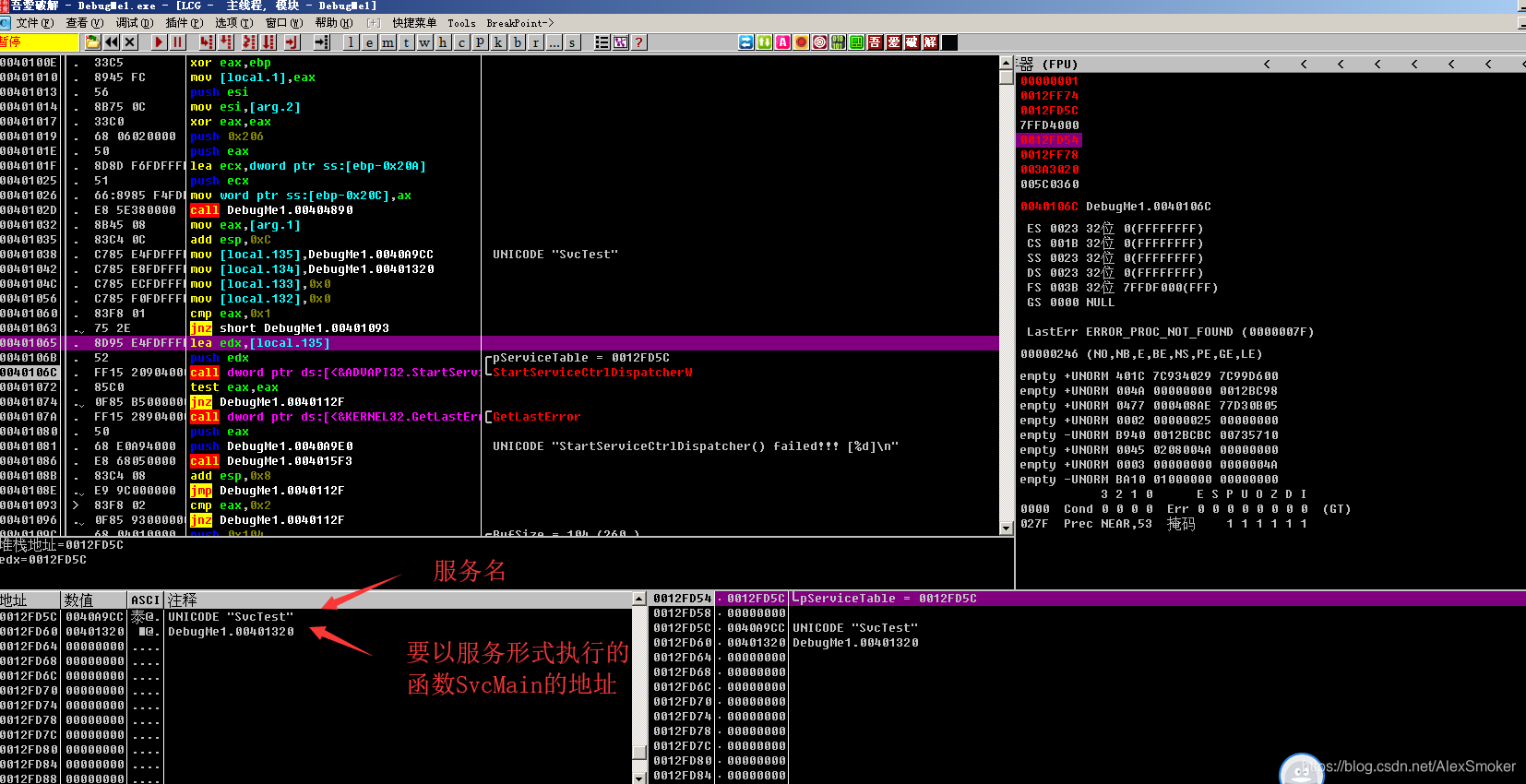
Task: Click the disassembly scrollbar down arrow
Action: 1007,529
